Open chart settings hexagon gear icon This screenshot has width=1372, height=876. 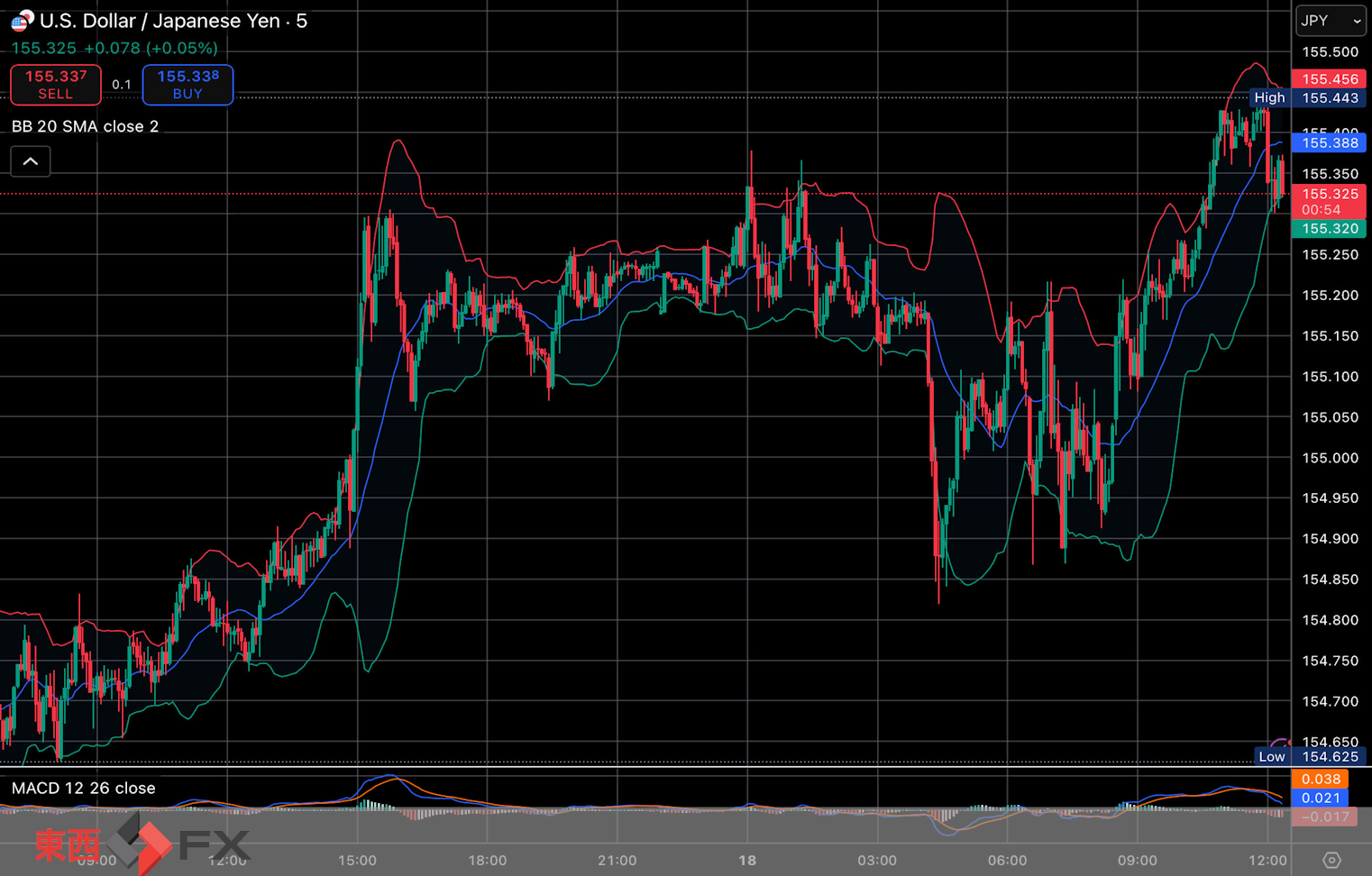(x=1331, y=860)
